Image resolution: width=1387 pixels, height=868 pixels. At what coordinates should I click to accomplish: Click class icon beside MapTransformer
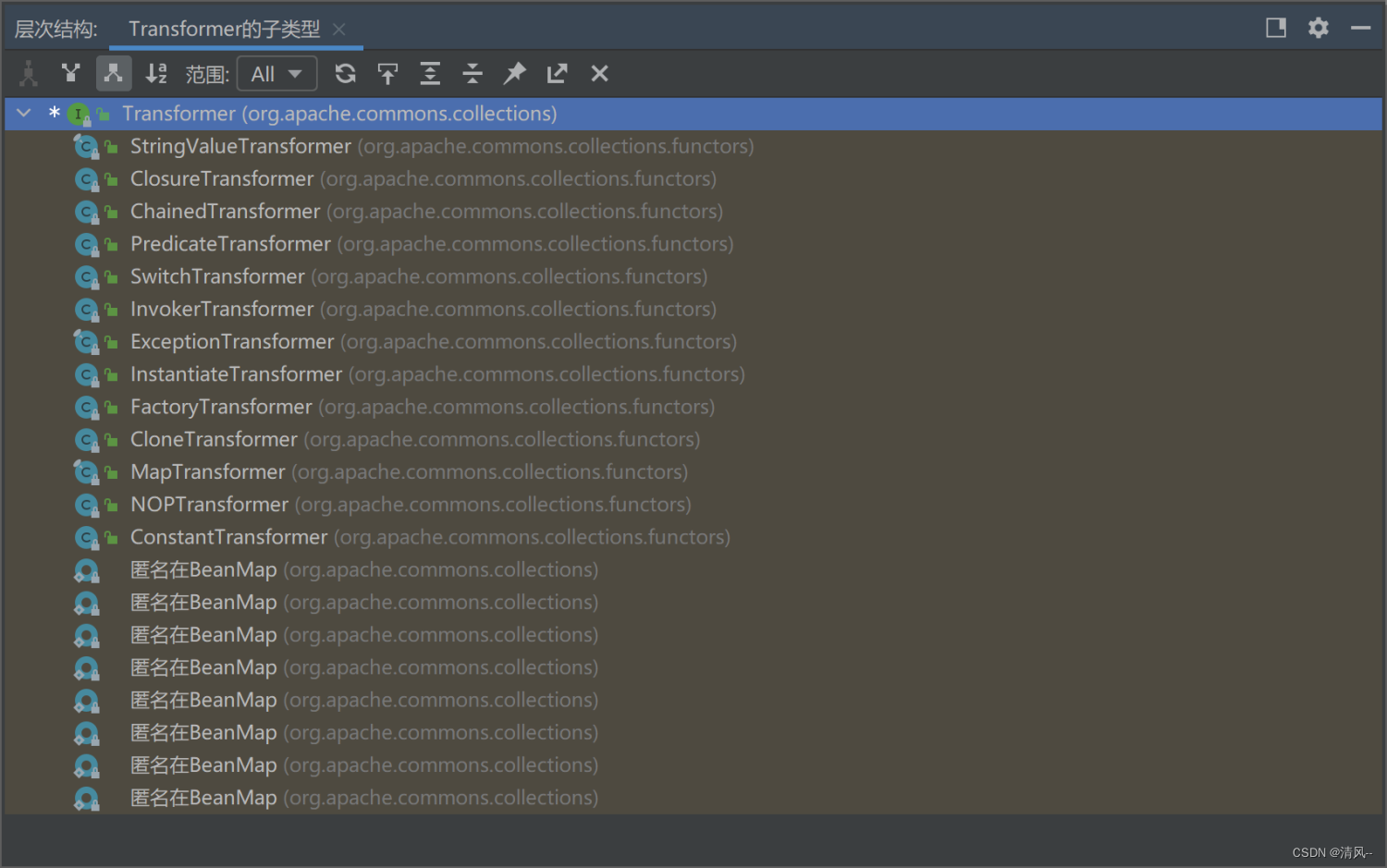coord(86,473)
